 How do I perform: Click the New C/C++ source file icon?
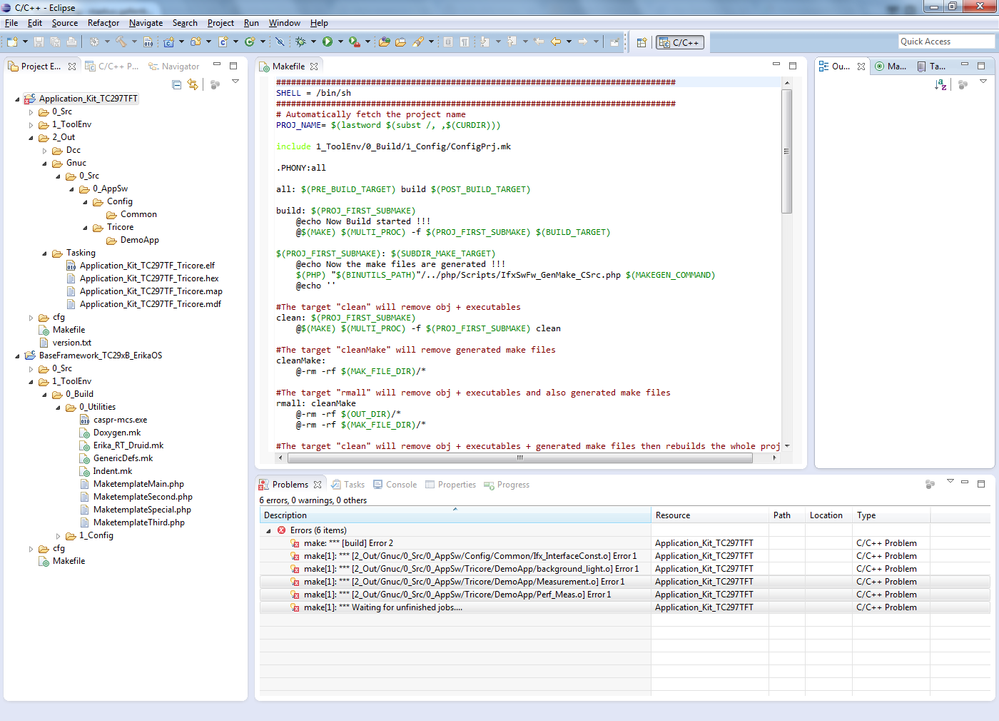point(223,42)
